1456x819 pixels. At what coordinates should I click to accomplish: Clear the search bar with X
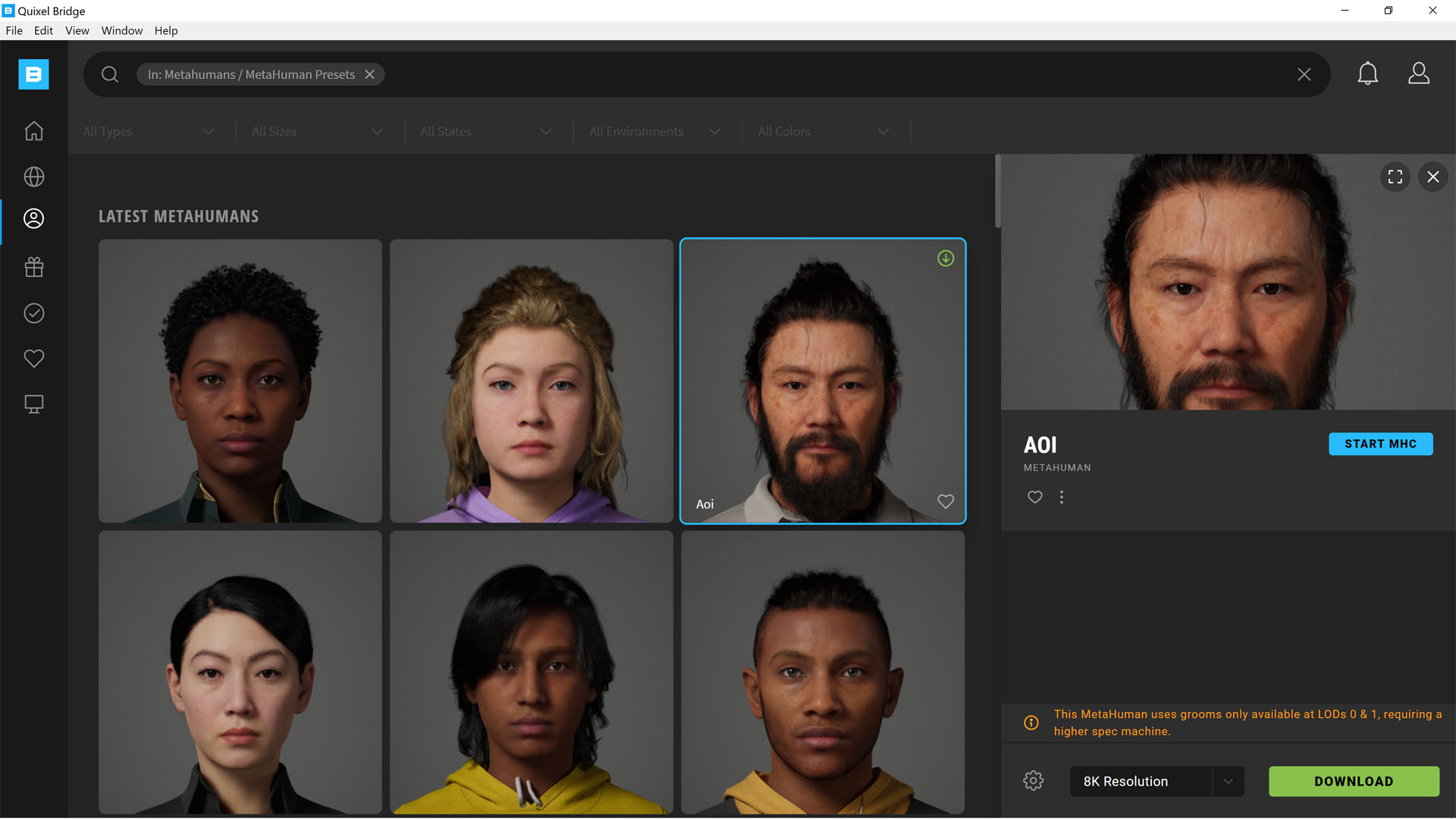click(1304, 74)
